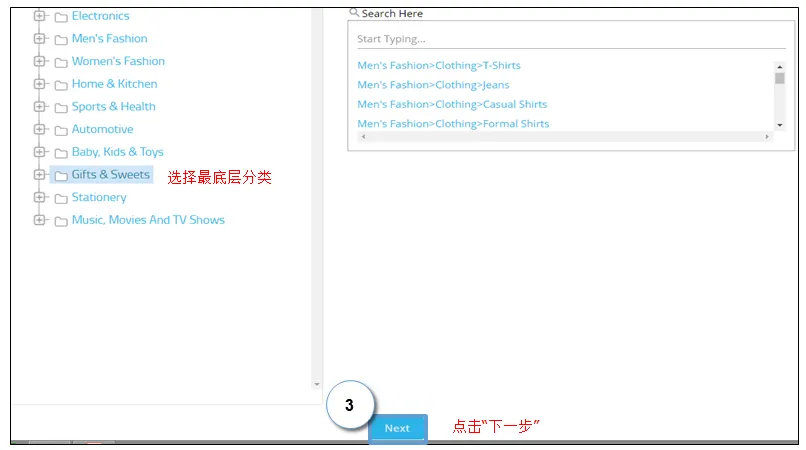Choose Men's Fashion>Clothing>T-Shirts result

439,65
